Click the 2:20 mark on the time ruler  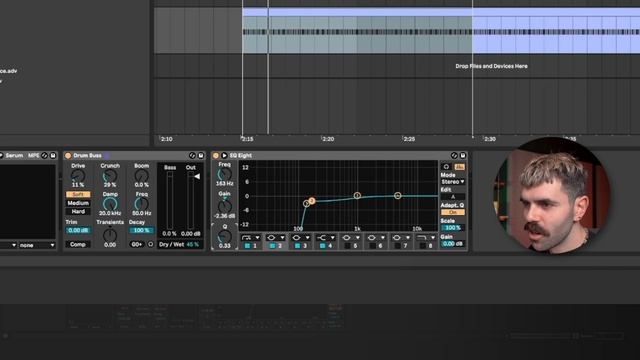point(328,139)
